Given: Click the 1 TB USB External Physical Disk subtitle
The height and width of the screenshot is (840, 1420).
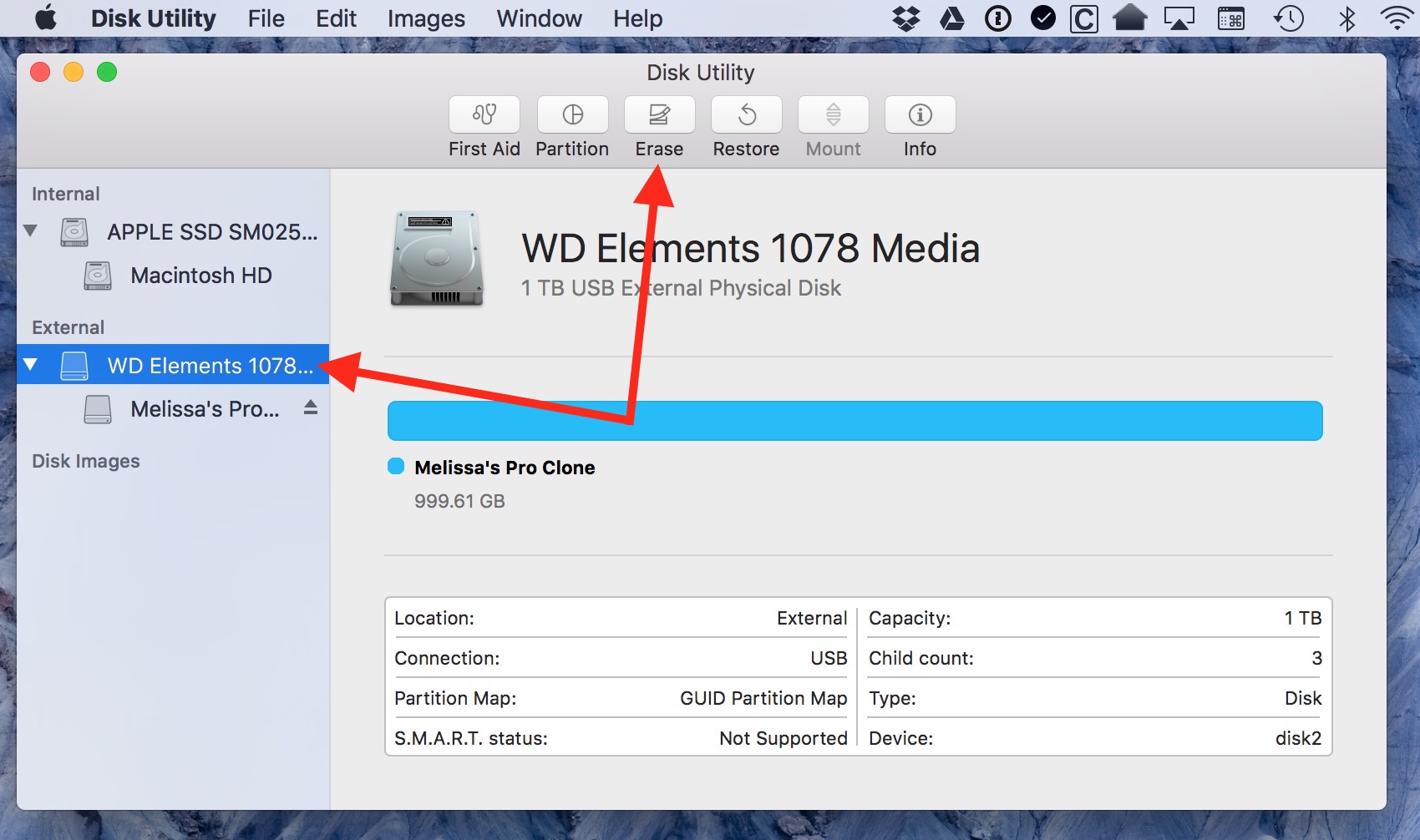Looking at the screenshot, I should (x=681, y=288).
